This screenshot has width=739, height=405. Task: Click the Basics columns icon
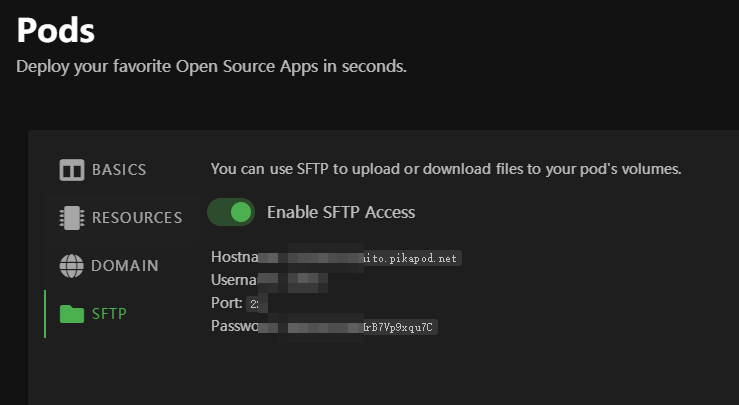coord(72,170)
